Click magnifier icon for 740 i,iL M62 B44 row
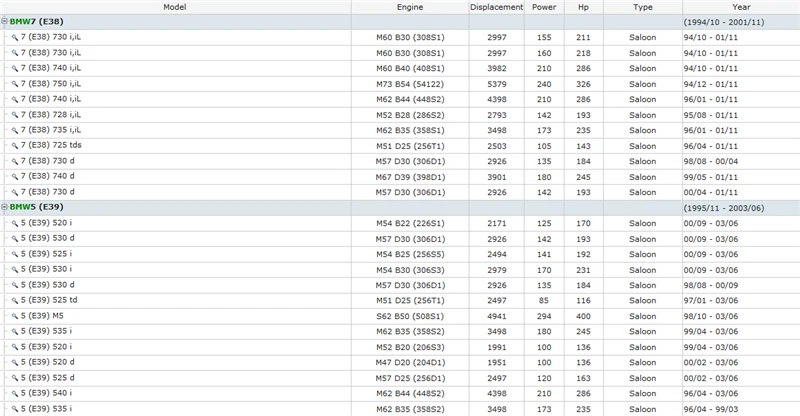Viewport: 800px width, 416px height. point(15,100)
